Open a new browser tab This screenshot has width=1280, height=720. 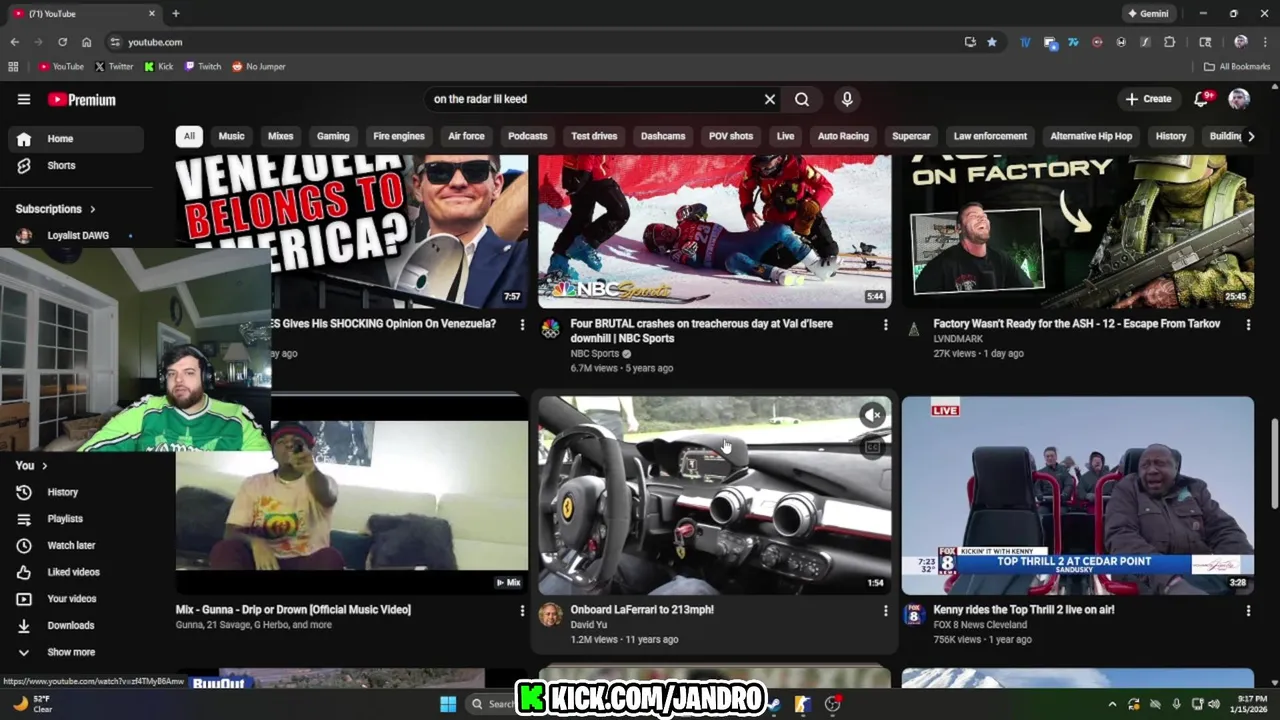(176, 14)
